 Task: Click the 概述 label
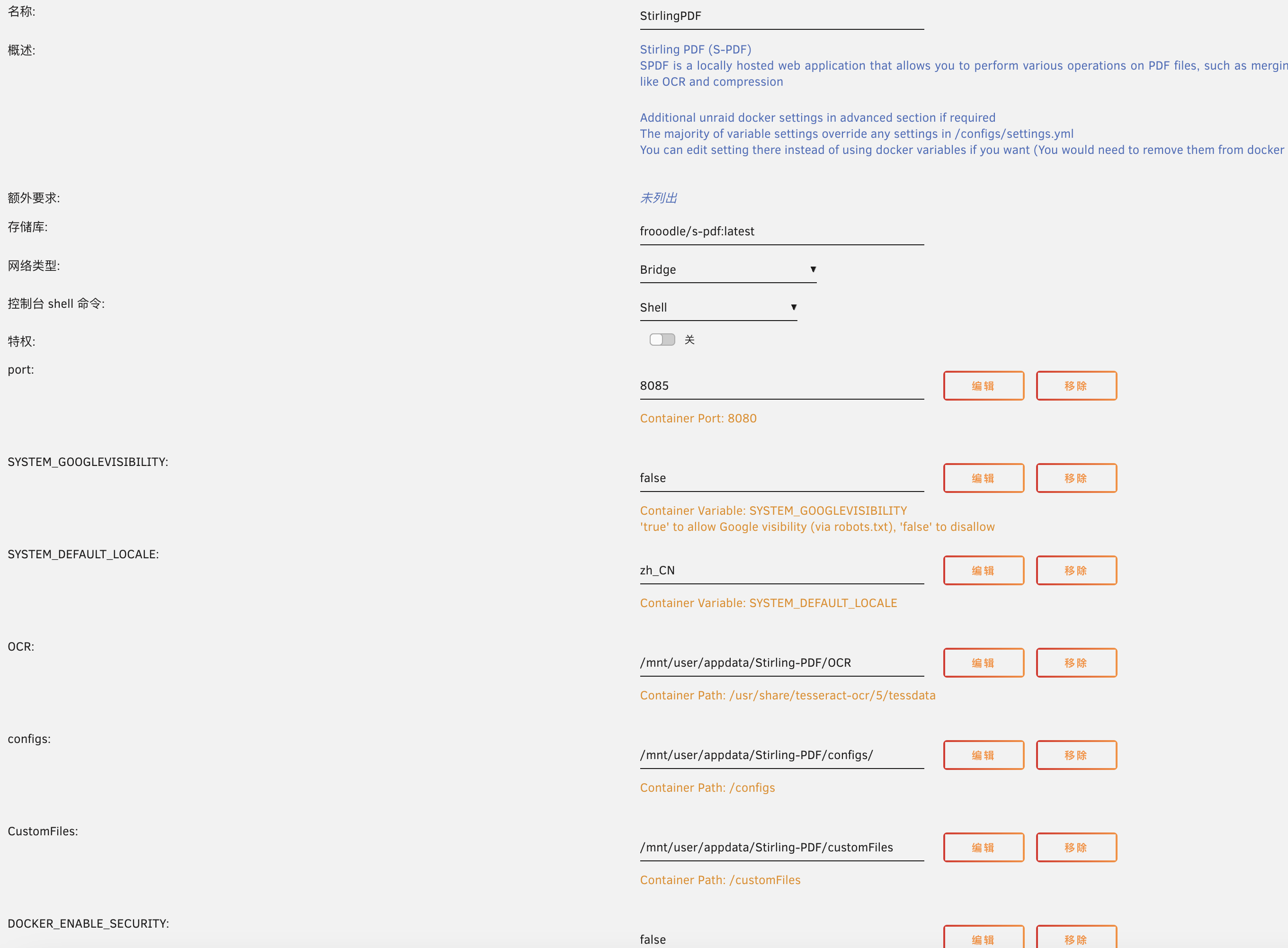point(21,51)
